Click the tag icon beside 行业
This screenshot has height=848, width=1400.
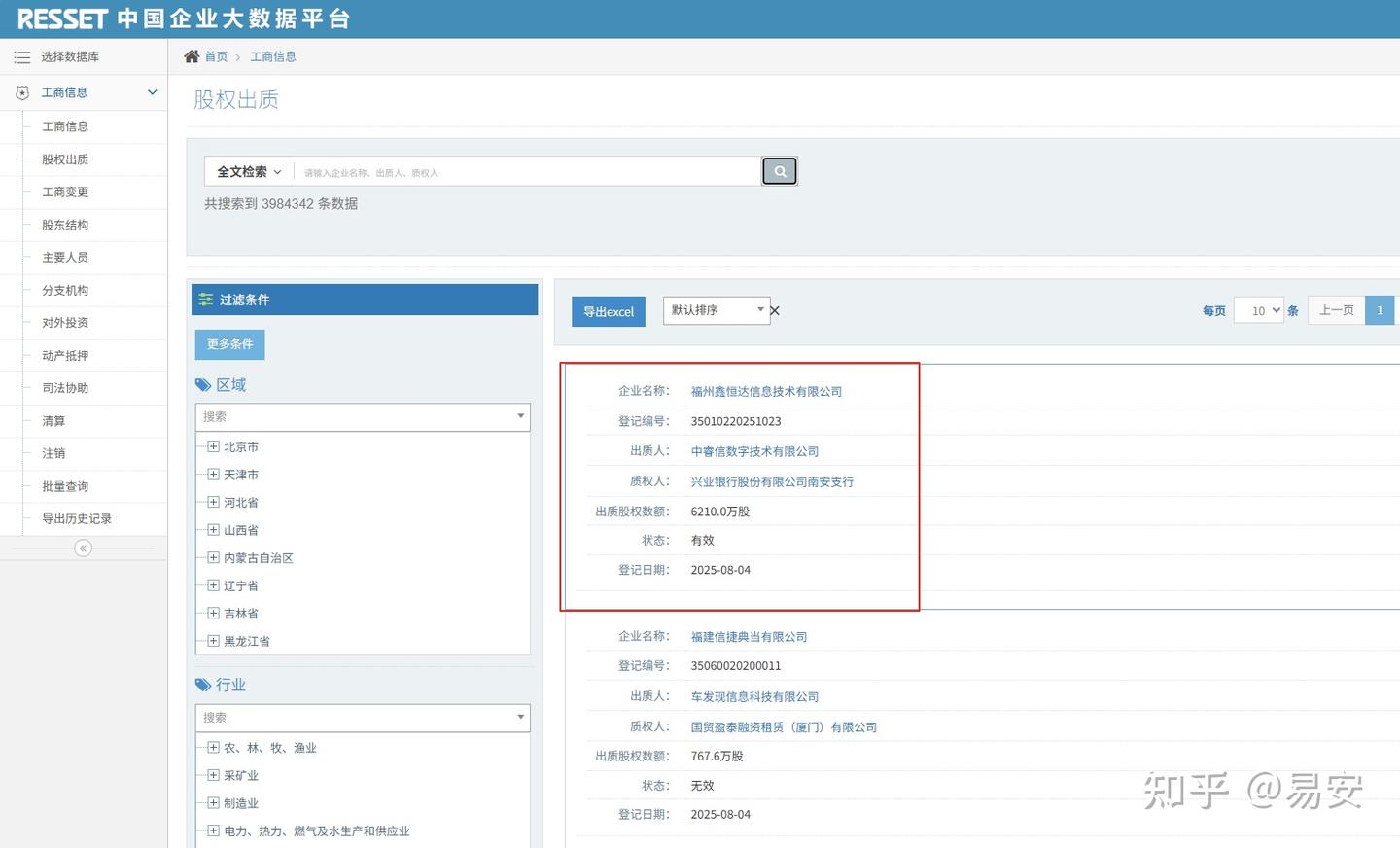(x=203, y=685)
